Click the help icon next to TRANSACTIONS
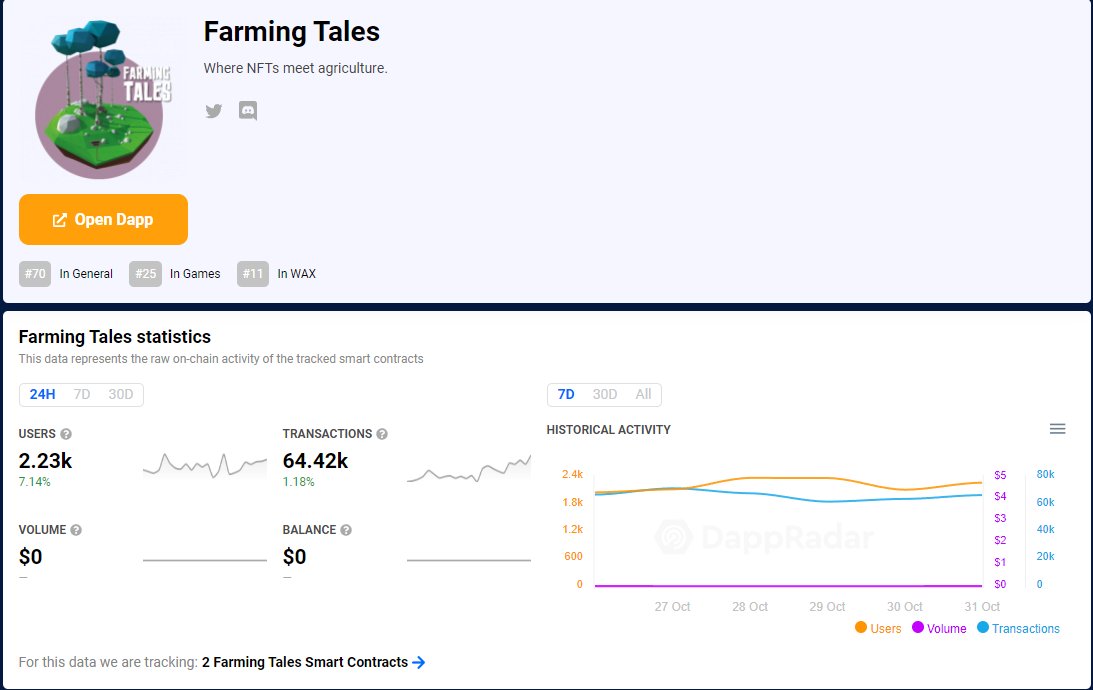The height and width of the screenshot is (690, 1093). [x=382, y=434]
